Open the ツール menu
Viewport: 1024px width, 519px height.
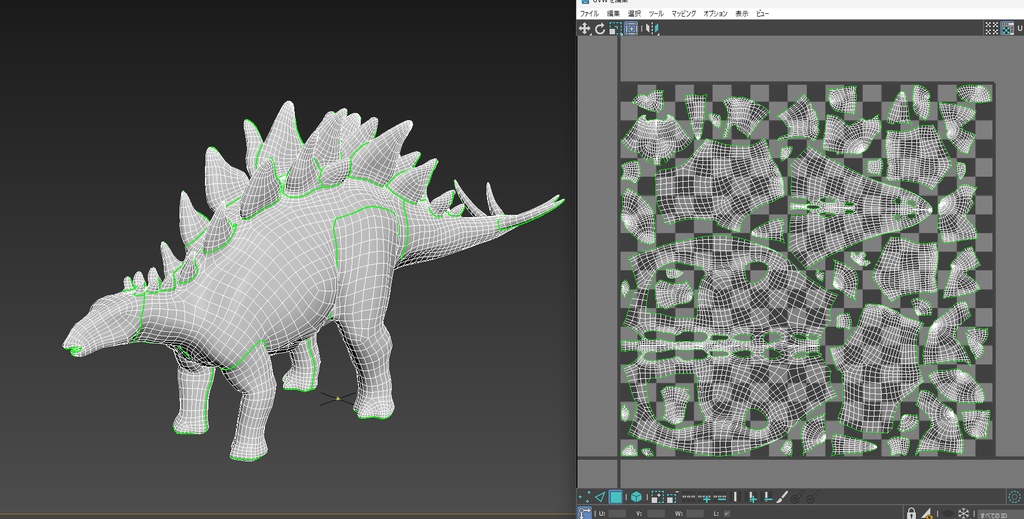(656, 14)
